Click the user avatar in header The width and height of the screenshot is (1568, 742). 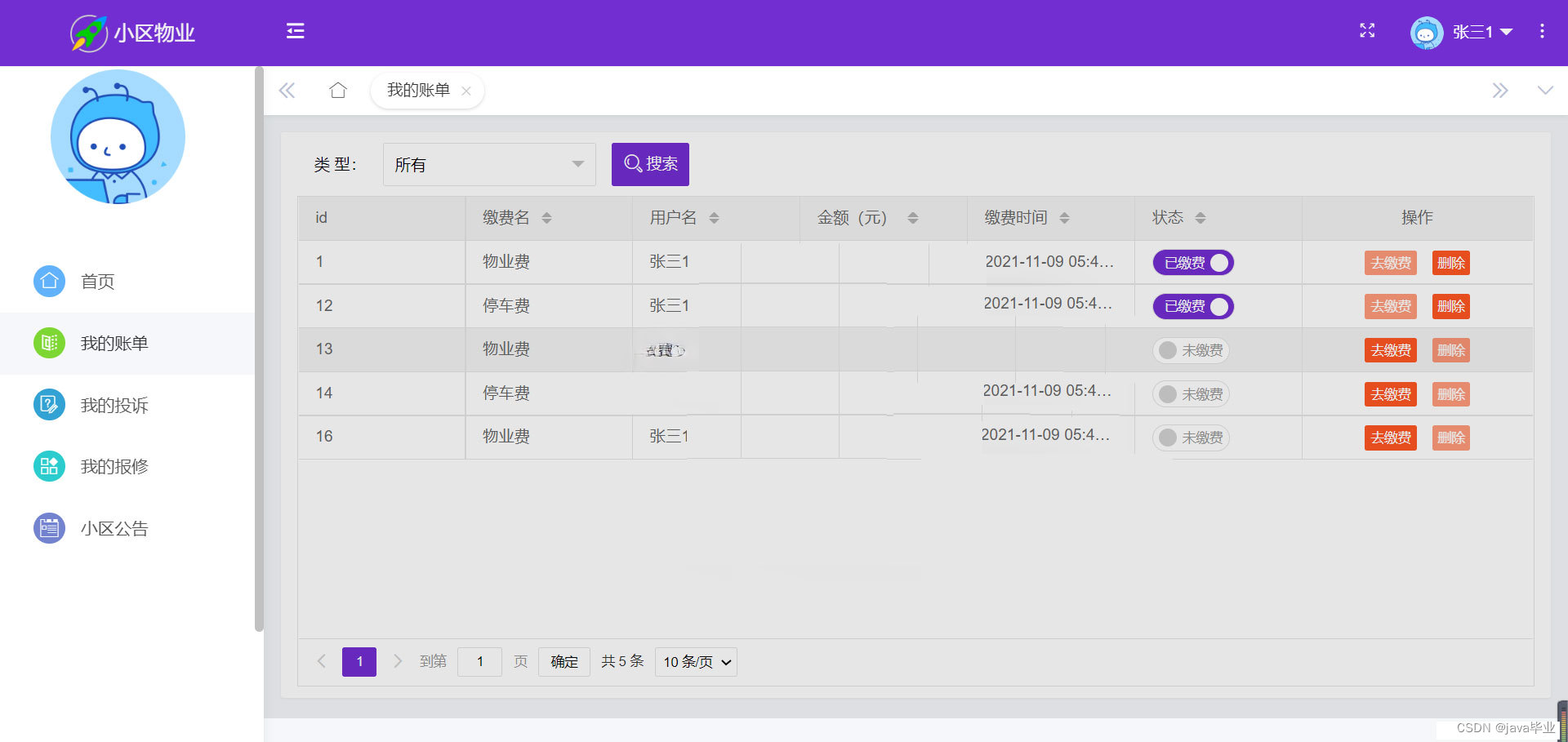1427,33
